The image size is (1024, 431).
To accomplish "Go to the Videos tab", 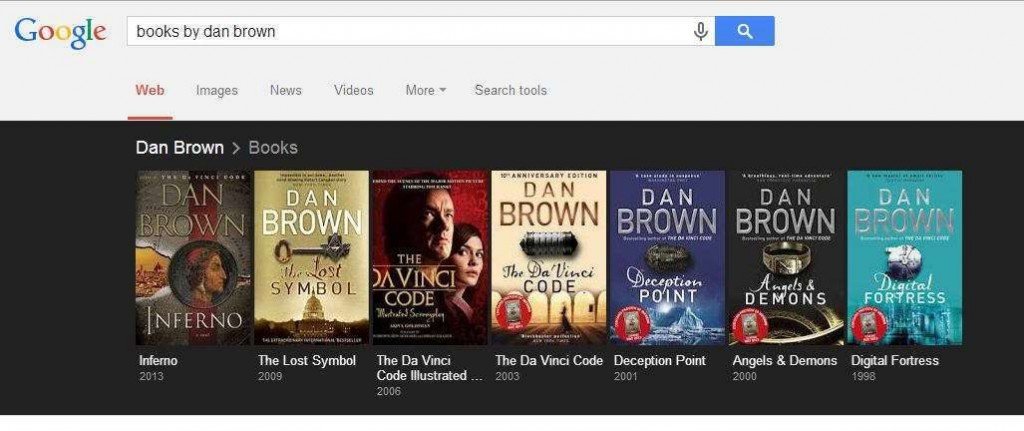I will [x=353, y=90].
